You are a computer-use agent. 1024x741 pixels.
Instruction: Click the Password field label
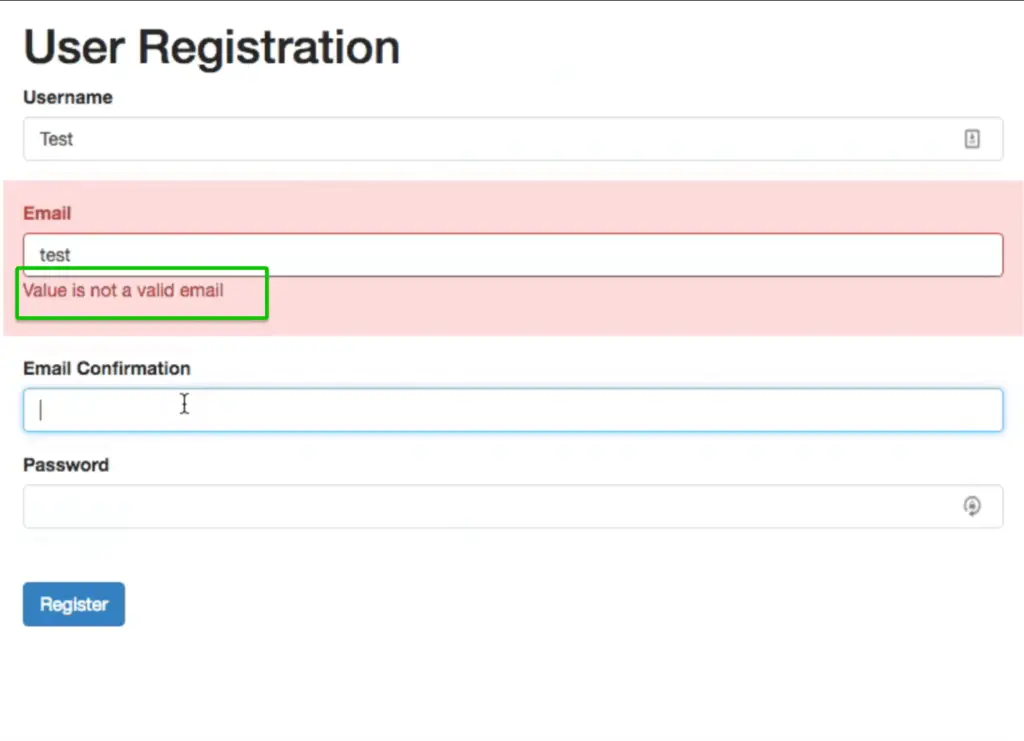pos(66,465)
